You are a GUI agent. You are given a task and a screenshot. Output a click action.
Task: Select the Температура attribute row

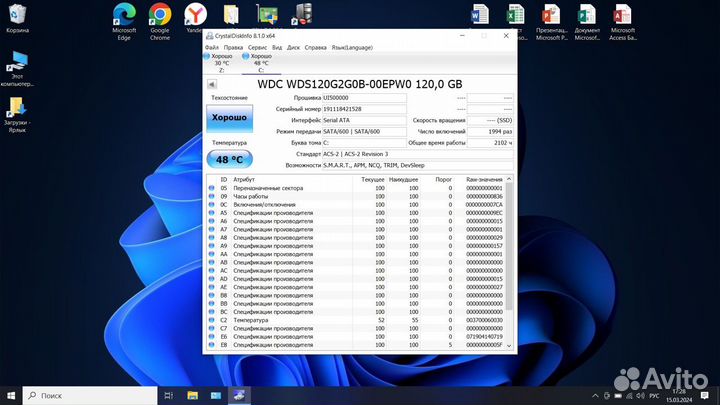coord(356,320)
